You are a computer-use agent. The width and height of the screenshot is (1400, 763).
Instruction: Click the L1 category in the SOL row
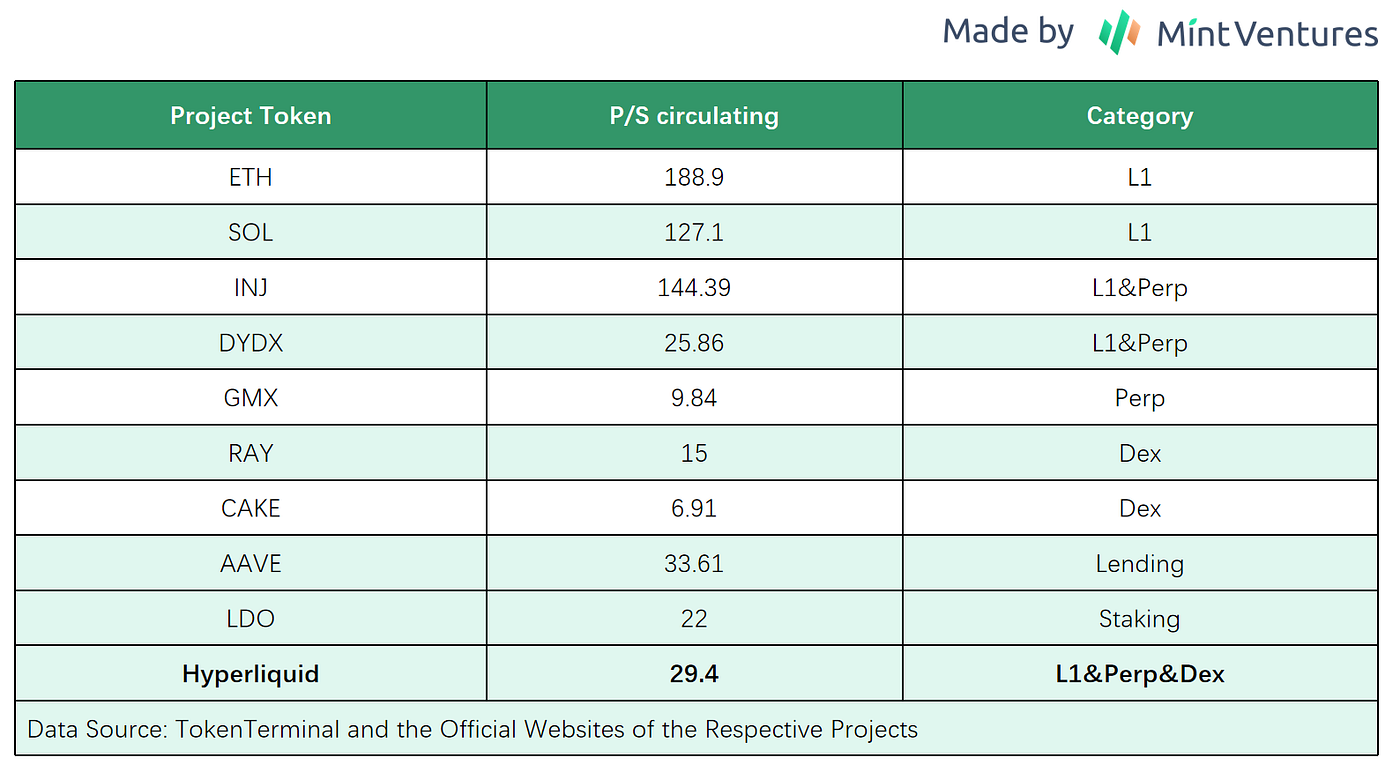coord(1140,232)
